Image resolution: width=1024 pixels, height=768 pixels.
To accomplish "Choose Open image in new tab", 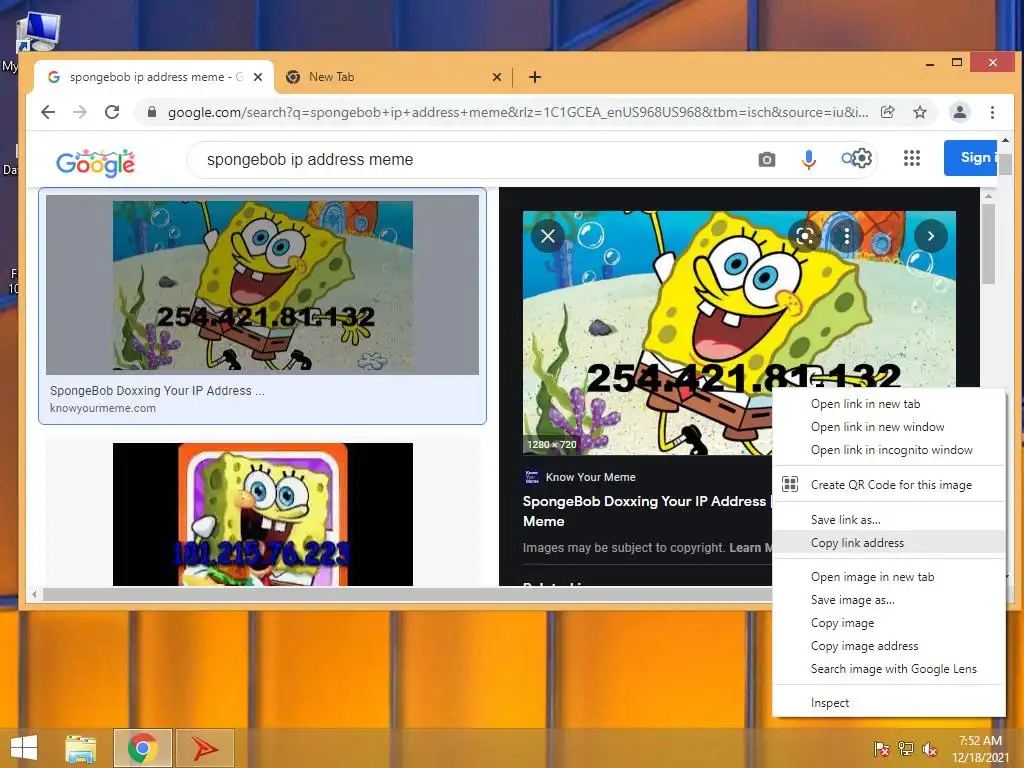I will click(888, 577).
